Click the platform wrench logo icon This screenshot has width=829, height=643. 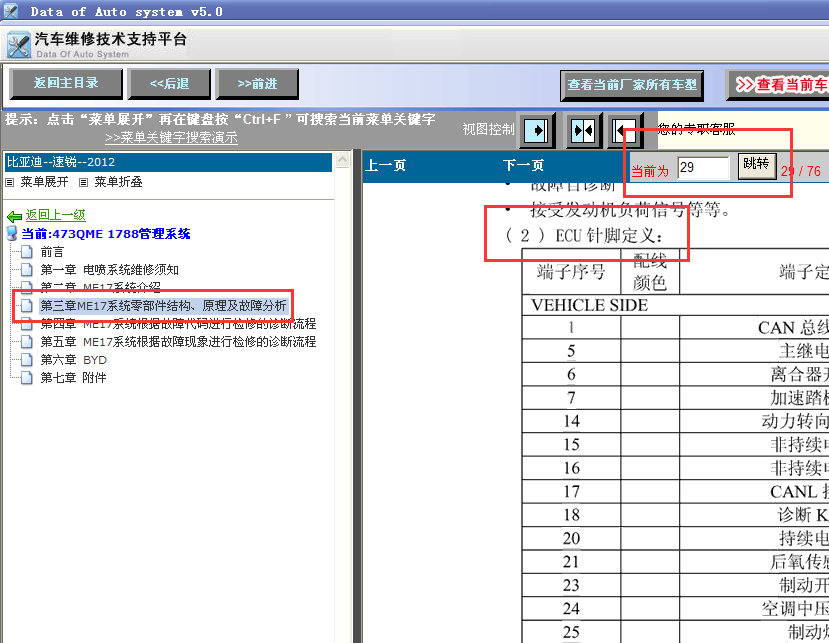[x=19, y=45]
